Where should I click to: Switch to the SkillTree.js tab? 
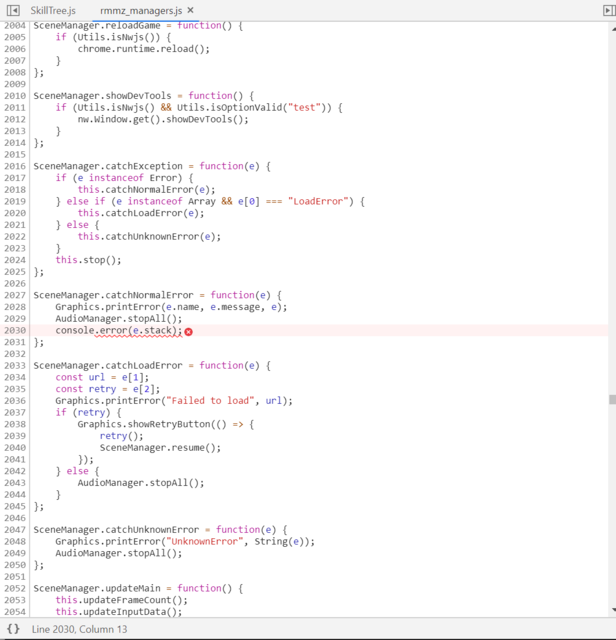(x=53, y=11)
